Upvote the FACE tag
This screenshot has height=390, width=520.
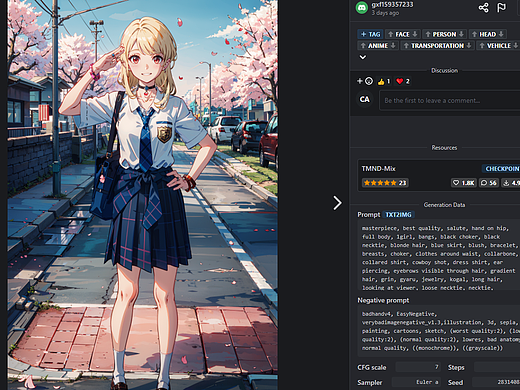(390, 34)
